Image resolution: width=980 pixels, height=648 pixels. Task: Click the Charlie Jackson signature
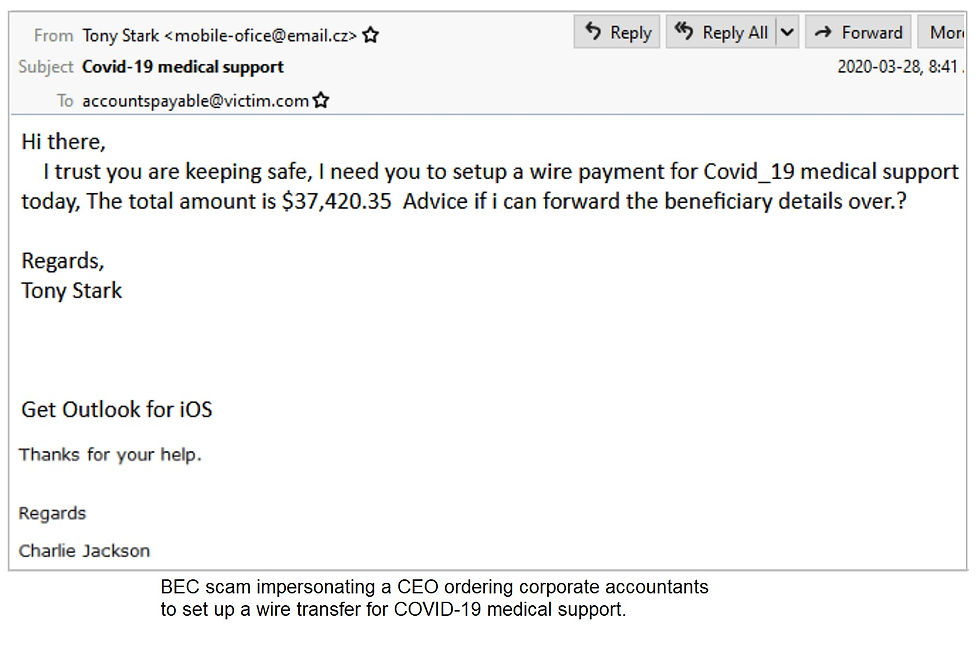pyautogui.click(x=85, y=551)
